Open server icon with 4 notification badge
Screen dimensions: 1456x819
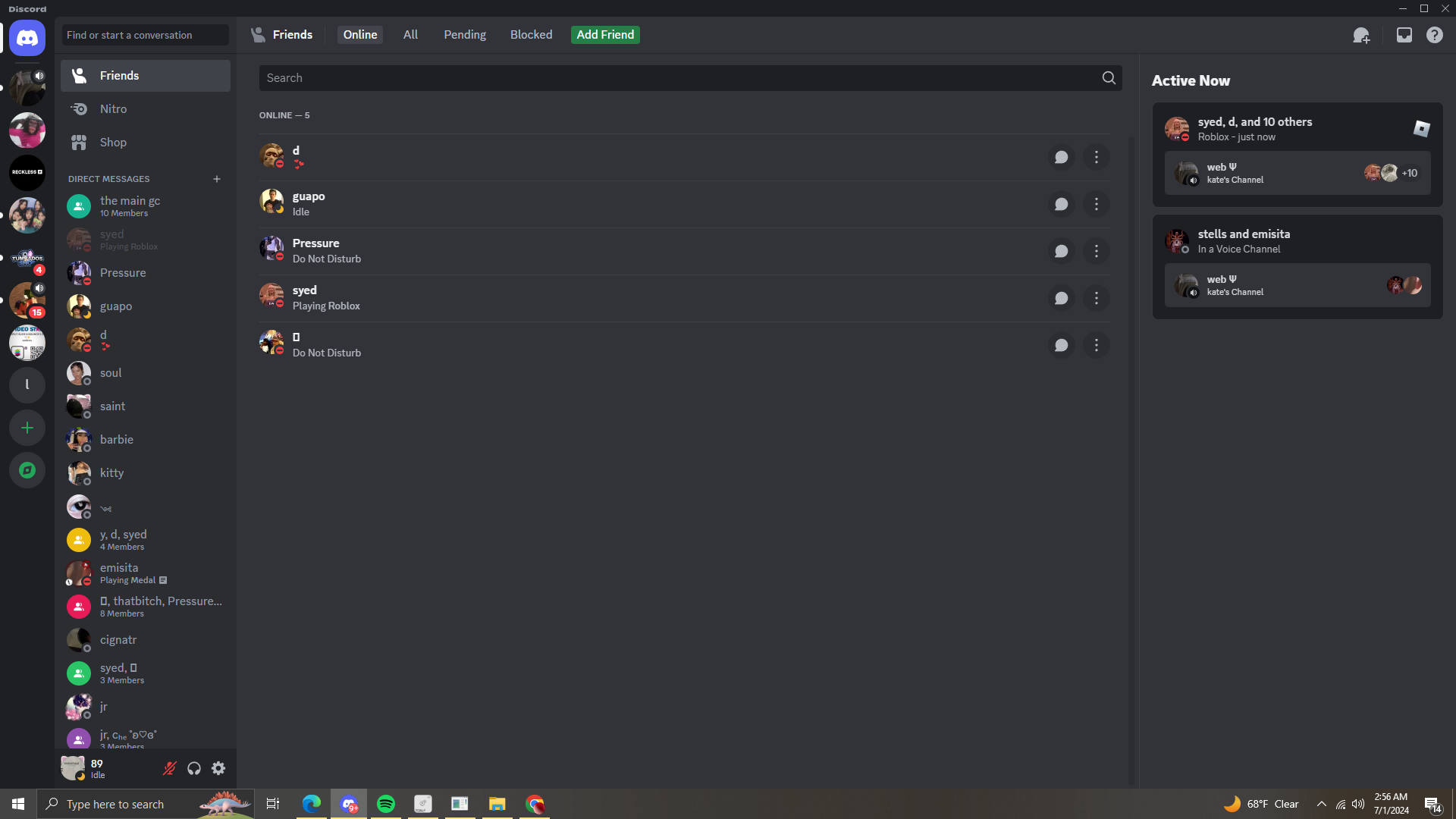(27, 258)
